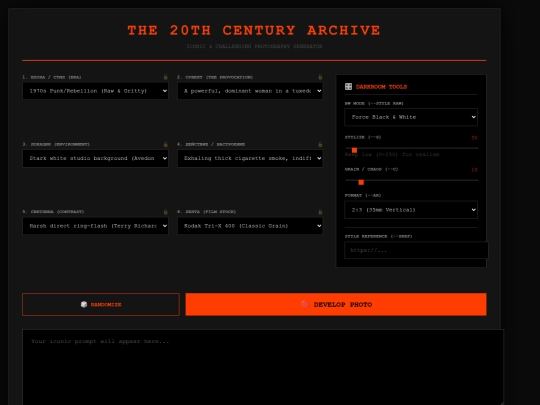This screenshot has width=540, height=405.
Task: Click the '3. (Environment)' field label
Action: tap(56, 144)
